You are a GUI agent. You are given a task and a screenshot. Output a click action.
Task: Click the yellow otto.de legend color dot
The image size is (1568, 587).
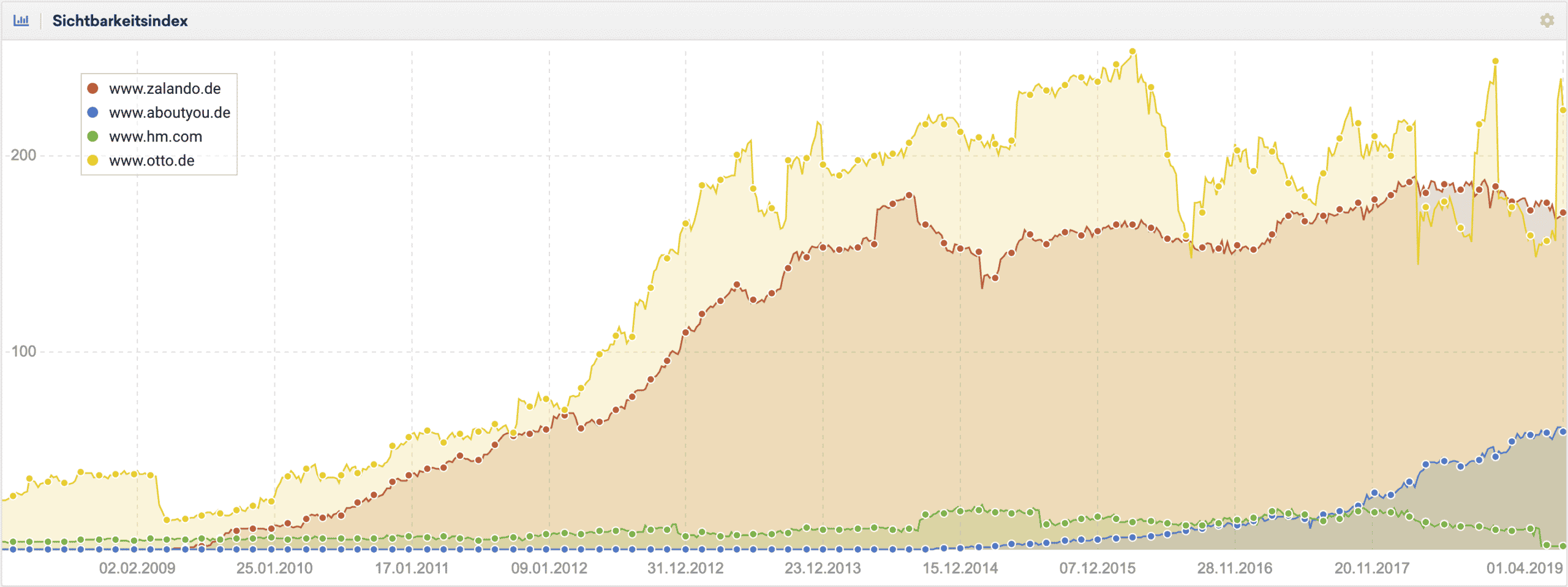(x=92, y=161)
